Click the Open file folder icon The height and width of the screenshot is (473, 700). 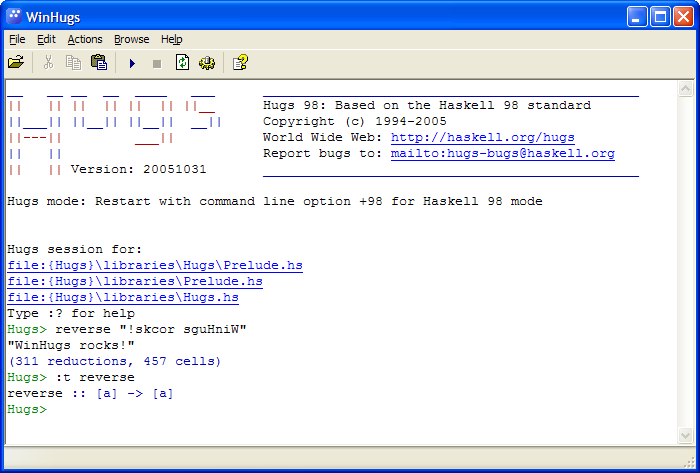tap(16, 62)
